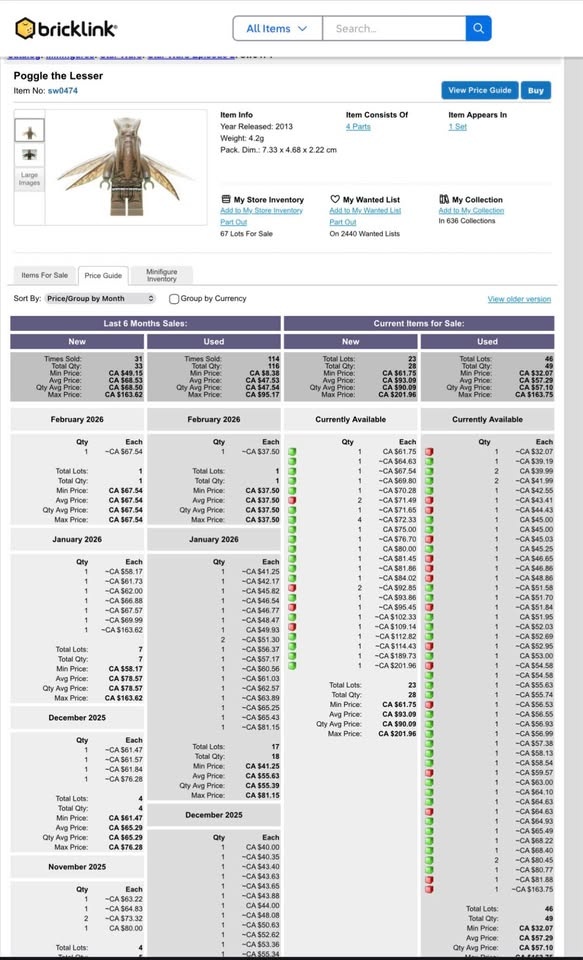Click red cube beside Used ~CA $56.53 listing
This screenshot has height=960, width=583.
click(429, 705)
